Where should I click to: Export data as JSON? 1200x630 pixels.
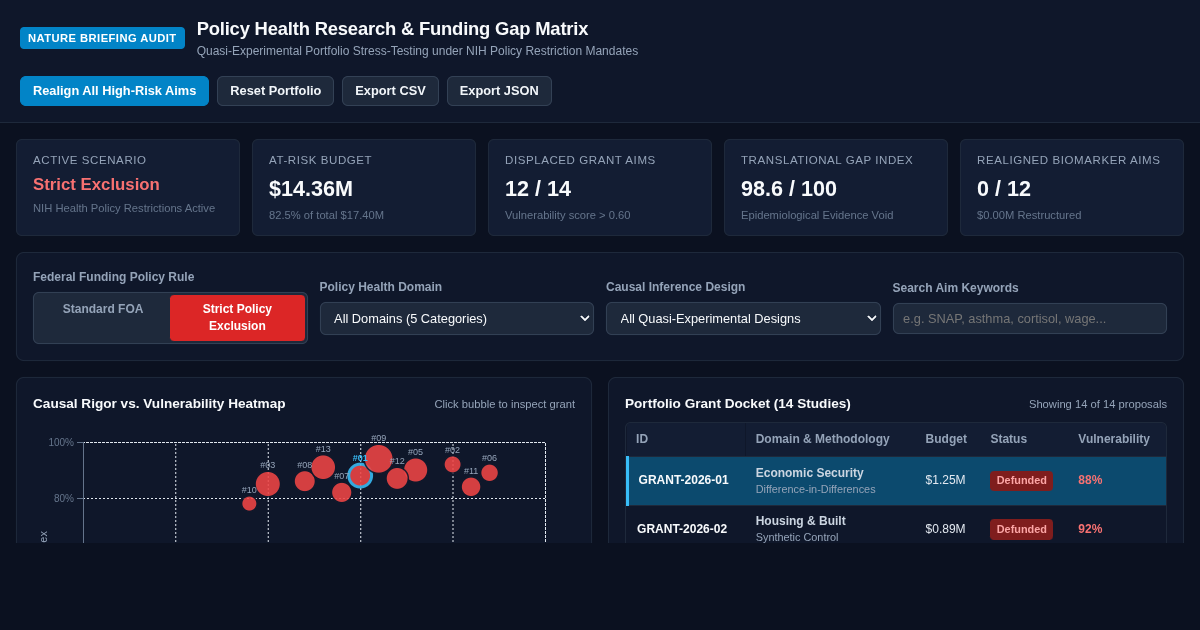pos(499,91)
